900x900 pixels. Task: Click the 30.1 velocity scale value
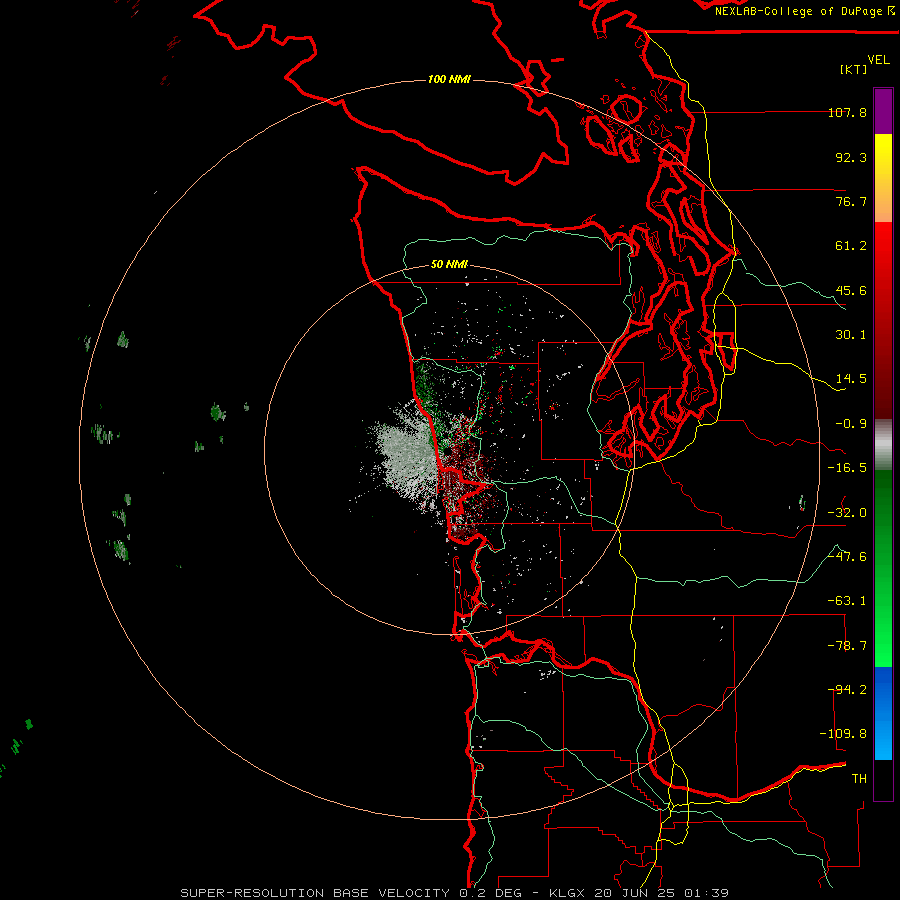[851, 335]
